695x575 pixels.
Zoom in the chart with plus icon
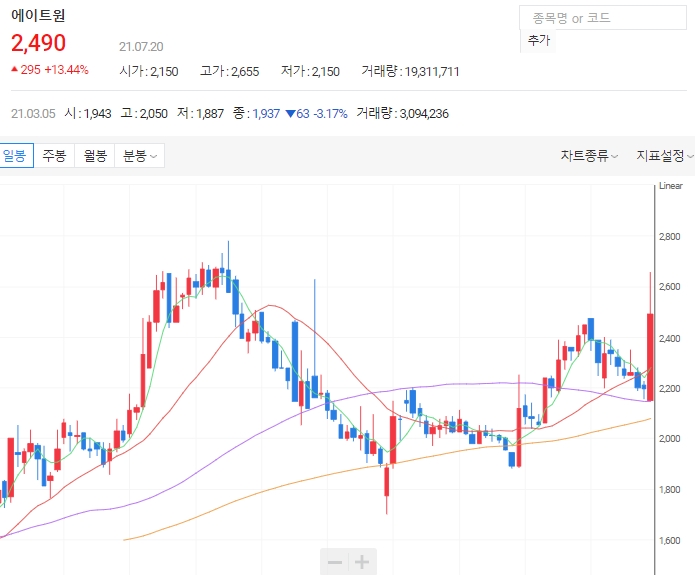tap(363, 562)
